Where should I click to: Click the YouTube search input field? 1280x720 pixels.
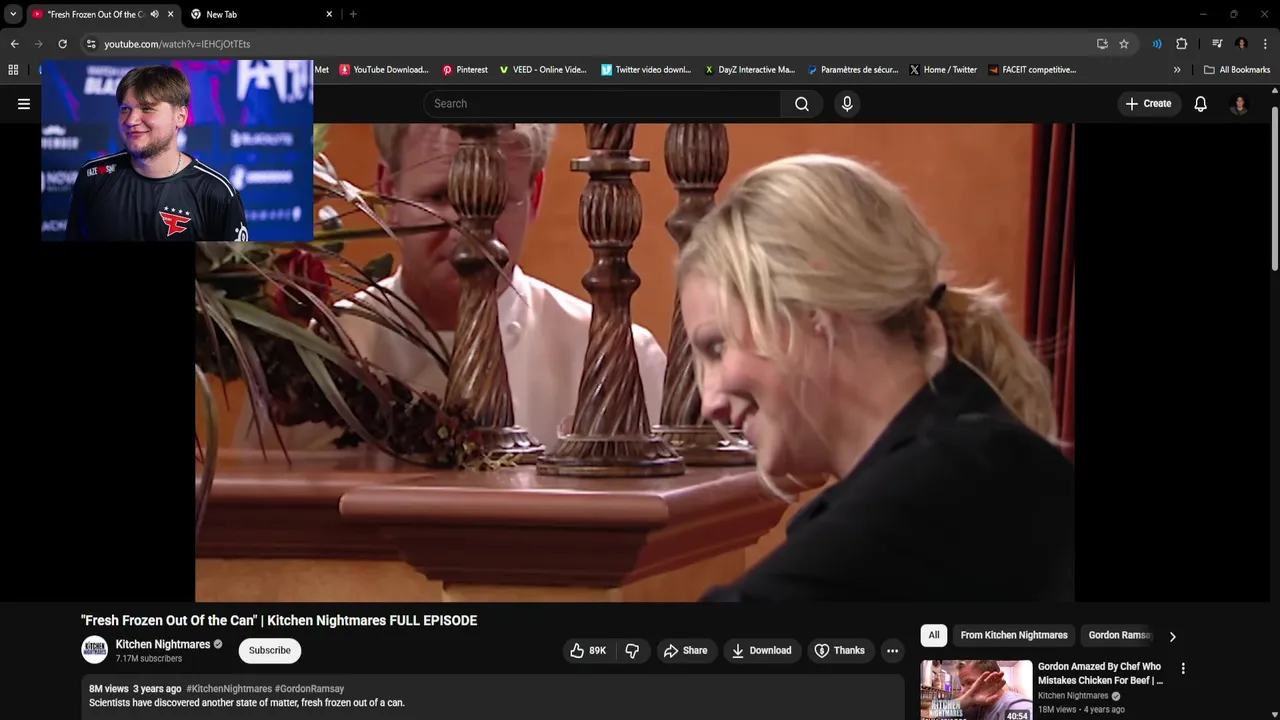(x=602, y=104)
